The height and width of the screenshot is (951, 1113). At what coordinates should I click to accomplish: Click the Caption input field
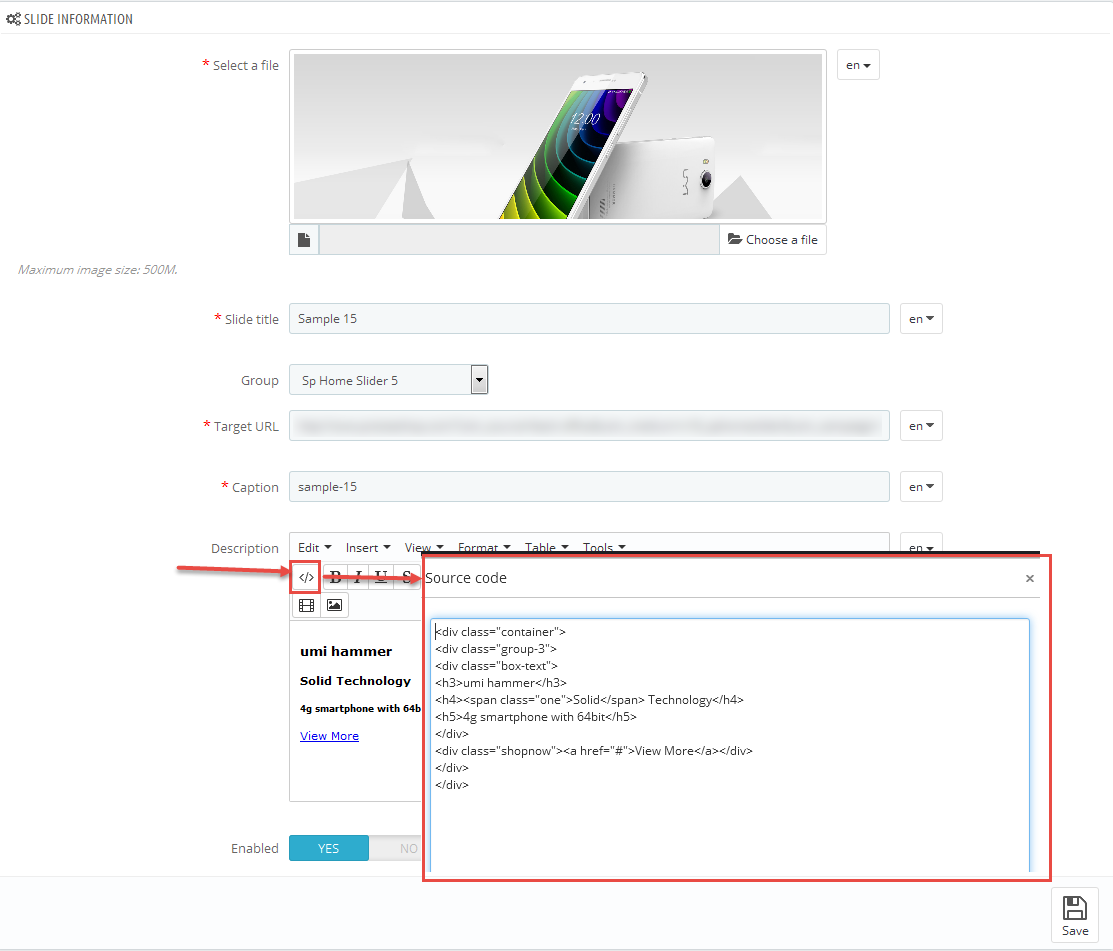tap(589, 487)
